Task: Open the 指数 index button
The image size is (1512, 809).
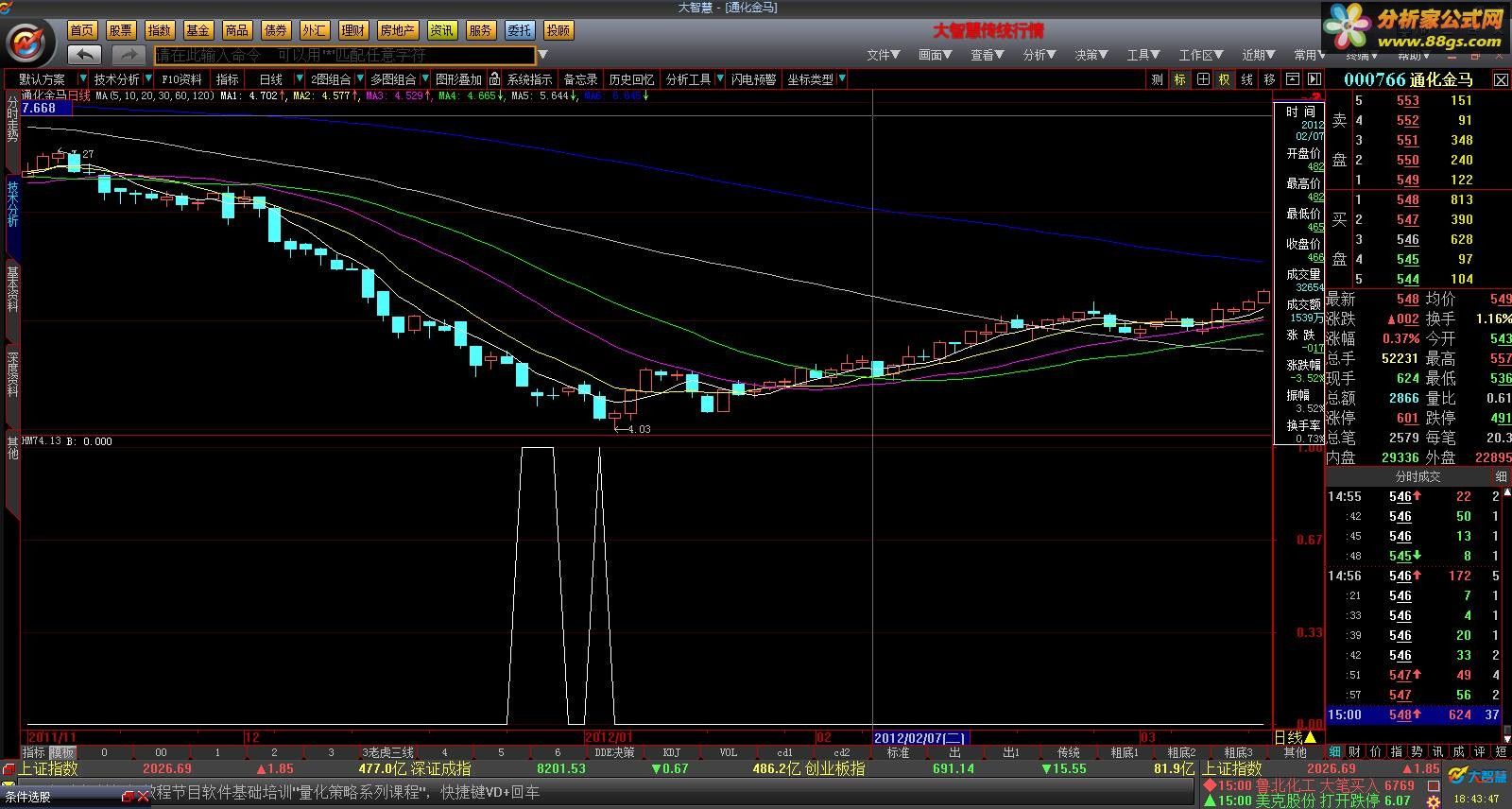Action: coord(160,30)
